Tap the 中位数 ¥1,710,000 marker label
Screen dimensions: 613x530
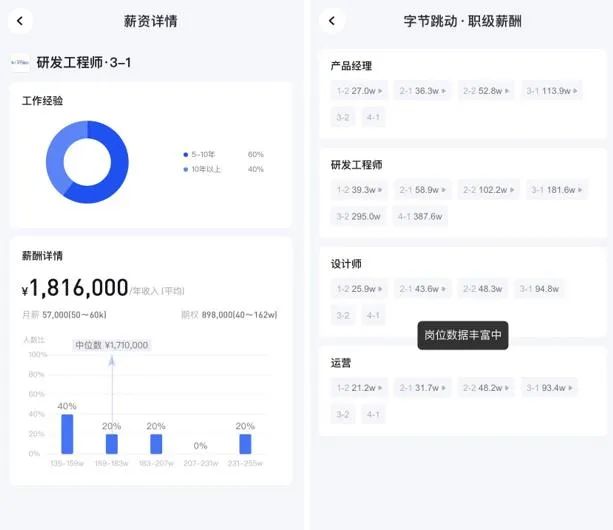pyautogui.click(x=112, y=345)
